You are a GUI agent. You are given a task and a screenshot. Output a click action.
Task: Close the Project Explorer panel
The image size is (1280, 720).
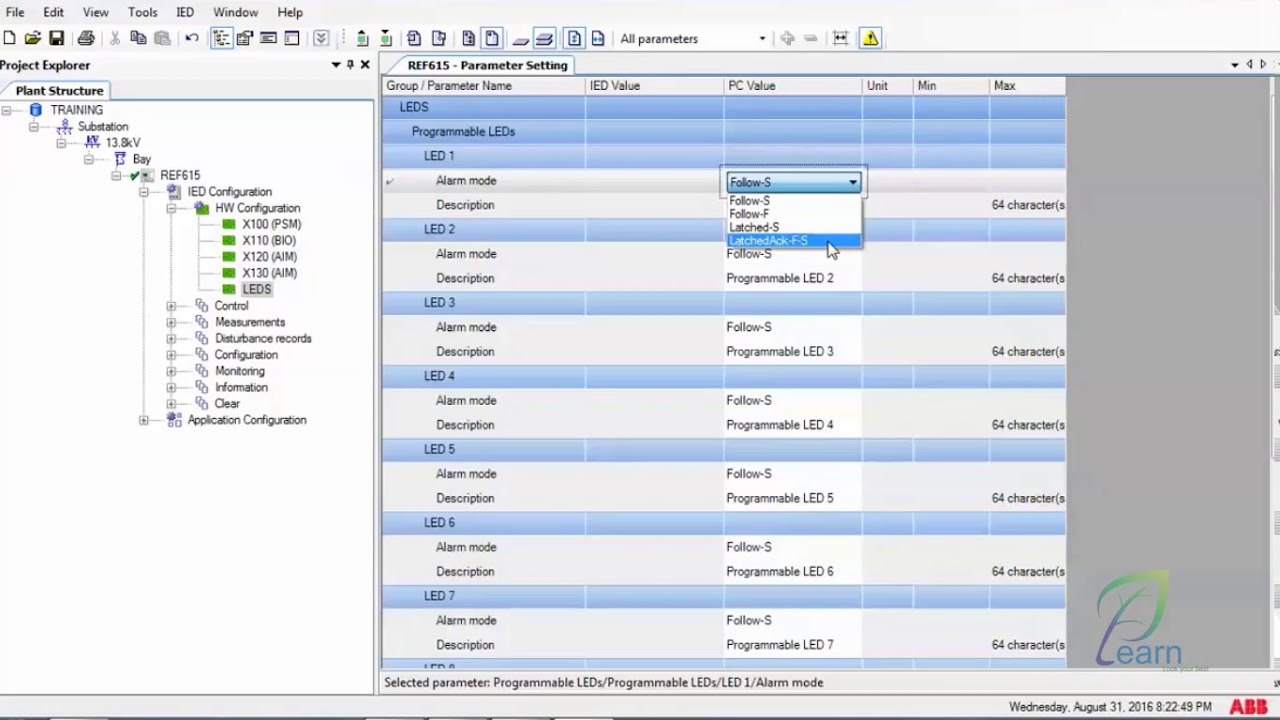[365, 64]
